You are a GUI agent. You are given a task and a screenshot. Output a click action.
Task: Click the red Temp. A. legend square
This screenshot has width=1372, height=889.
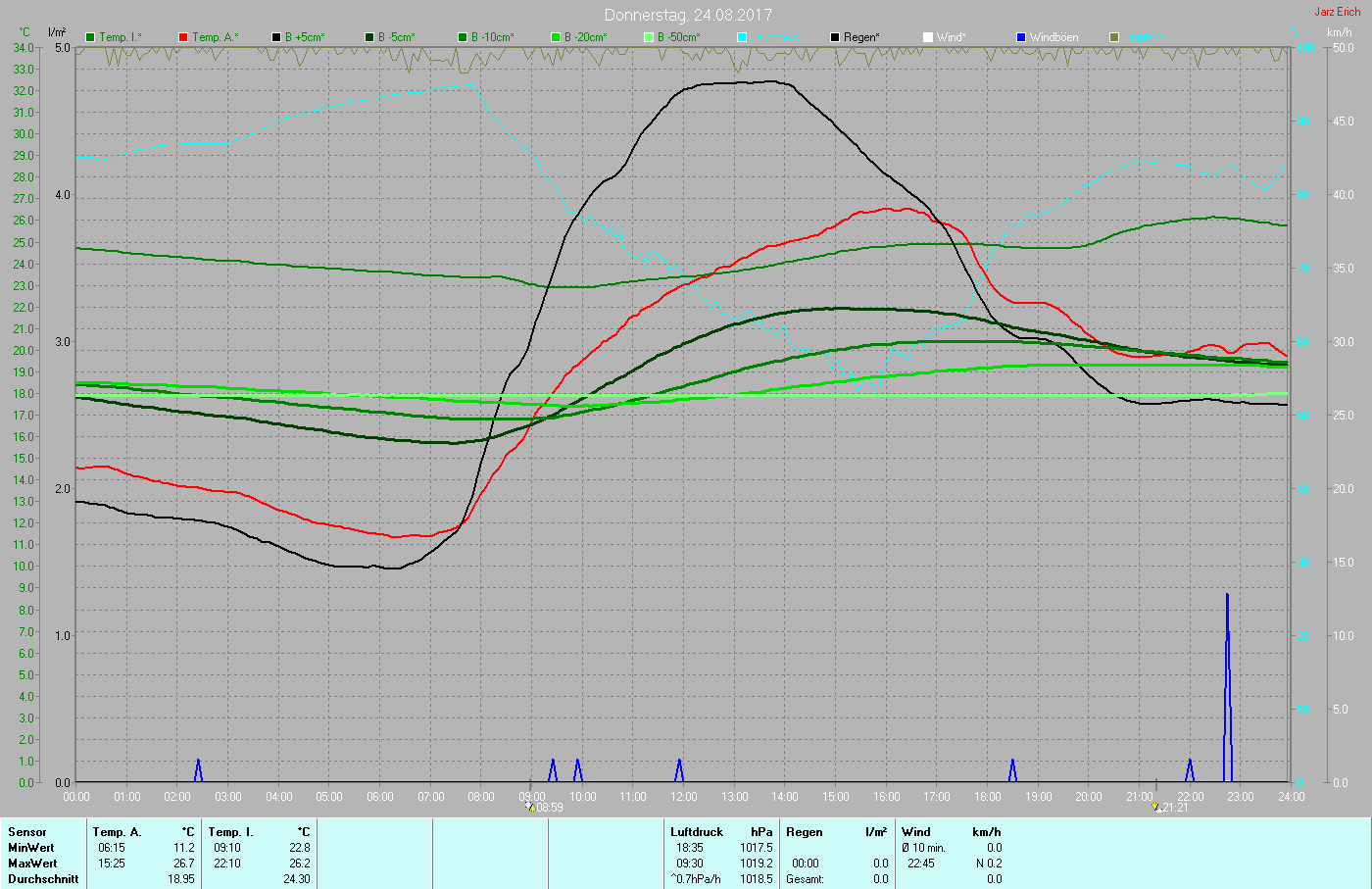(183, 37)
